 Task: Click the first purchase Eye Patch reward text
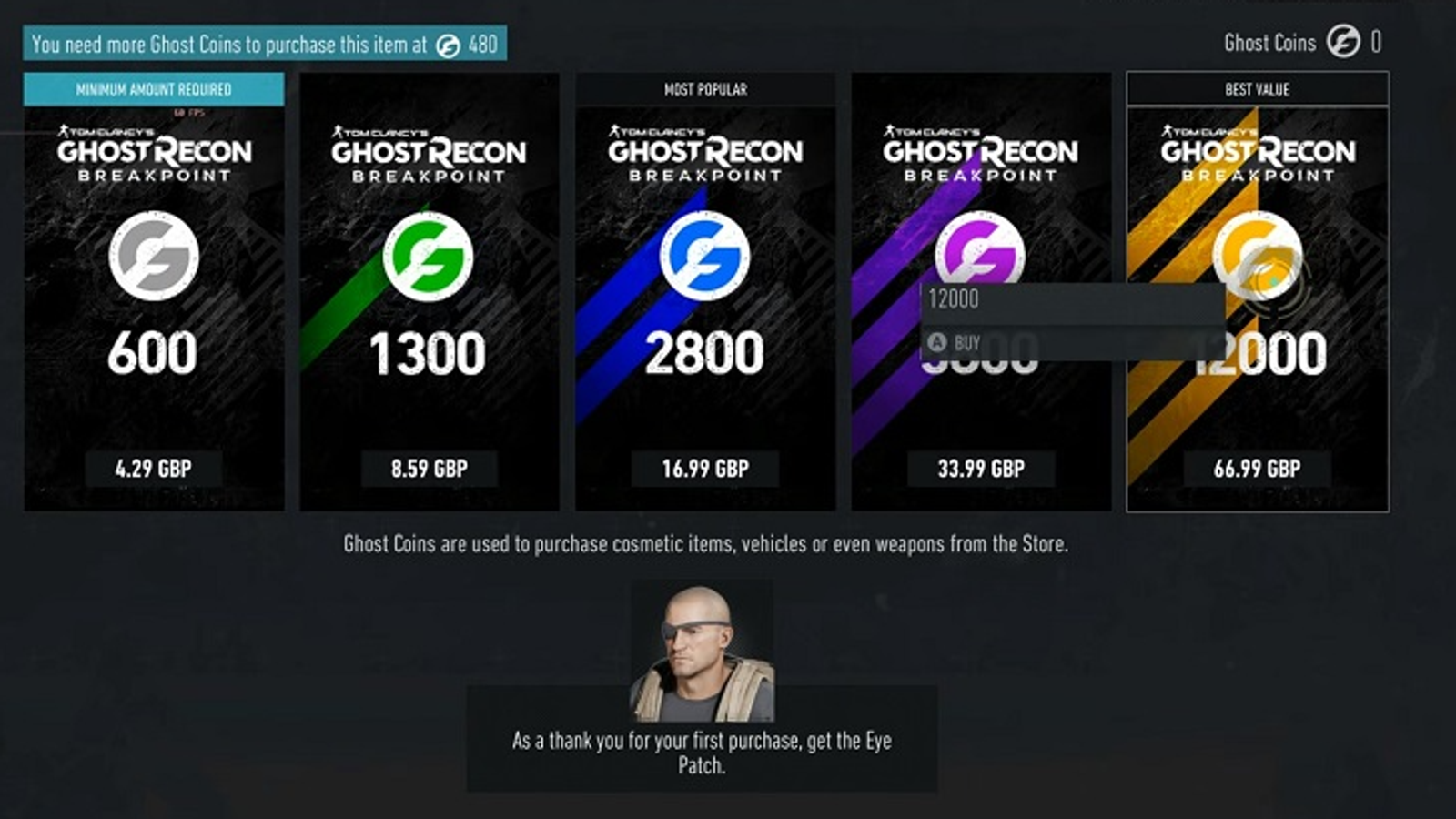pos(702,753)
